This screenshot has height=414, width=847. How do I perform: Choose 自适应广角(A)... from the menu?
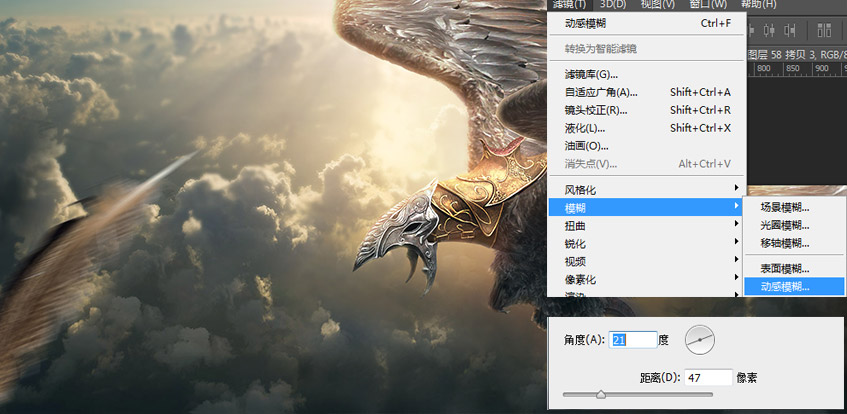click(647, 92)
